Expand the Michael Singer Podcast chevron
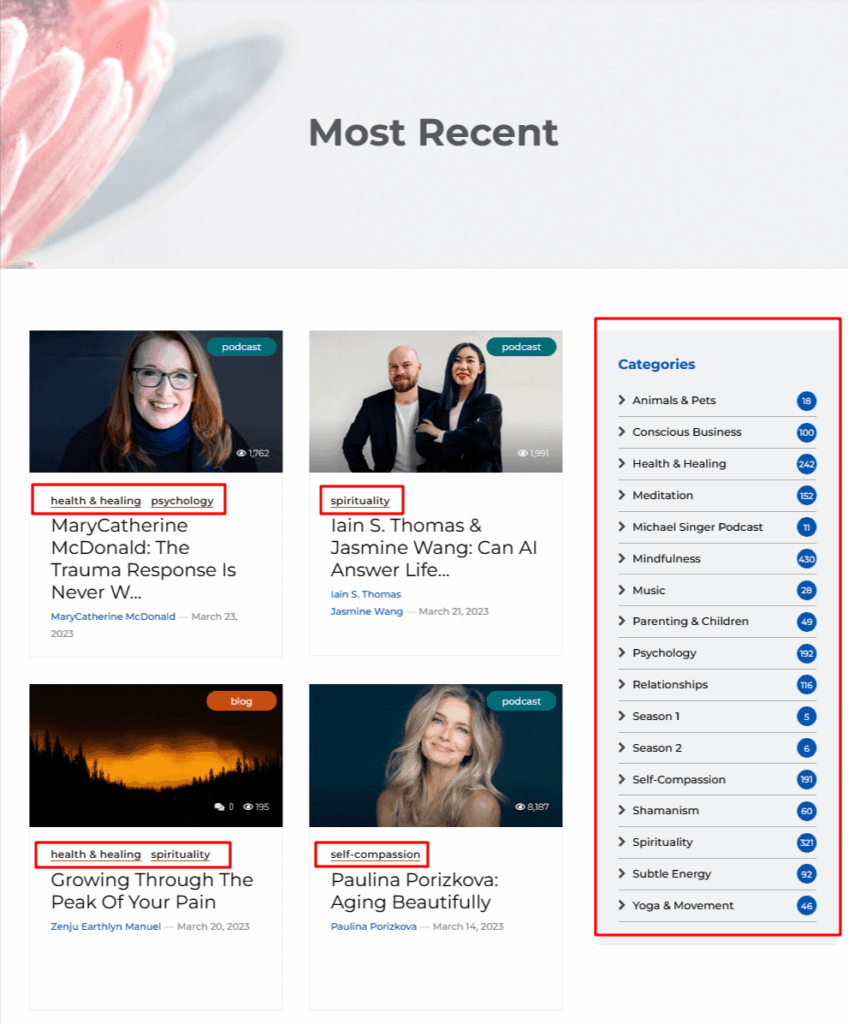This screenshot has width=848, height=1024. click(620, 527)
